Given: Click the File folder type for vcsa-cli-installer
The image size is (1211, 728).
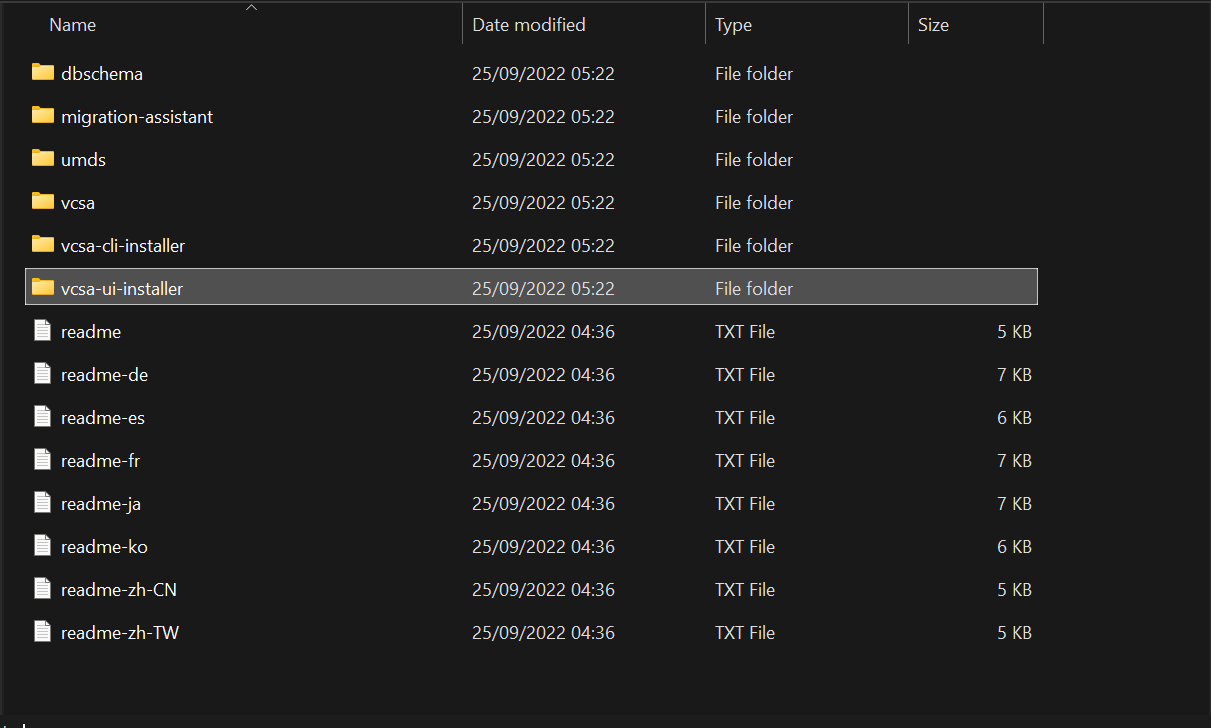Looking at the screenshot, I should [754, 246].
